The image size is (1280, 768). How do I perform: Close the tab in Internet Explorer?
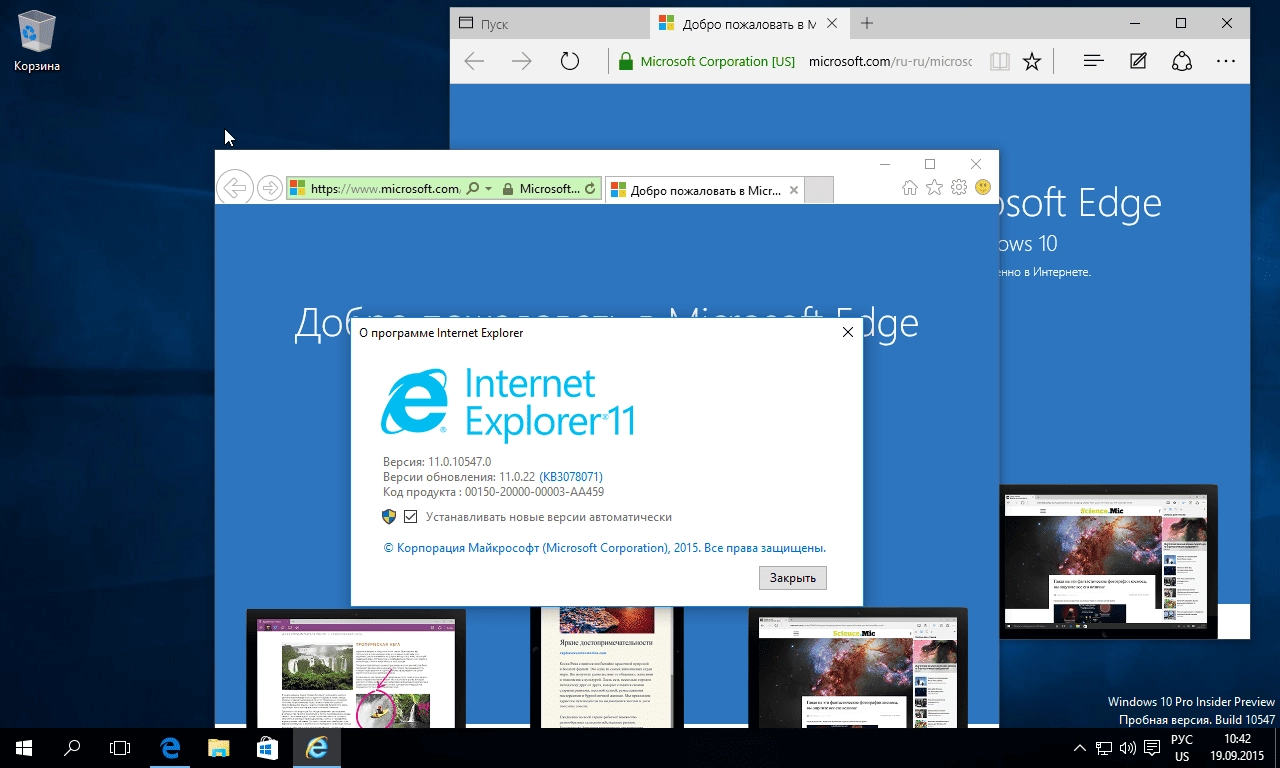(794, 189)
